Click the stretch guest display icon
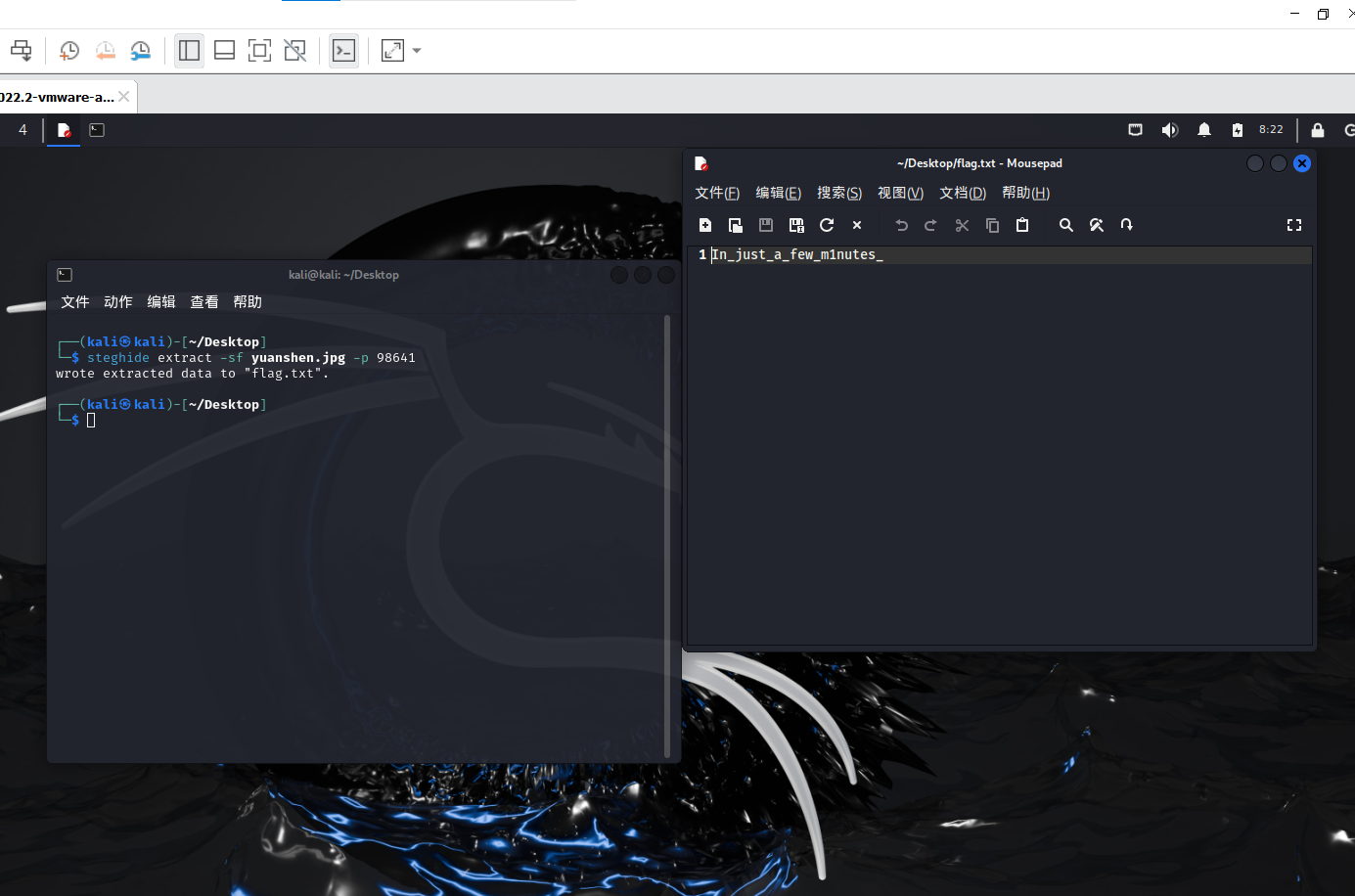 (392, 51)
